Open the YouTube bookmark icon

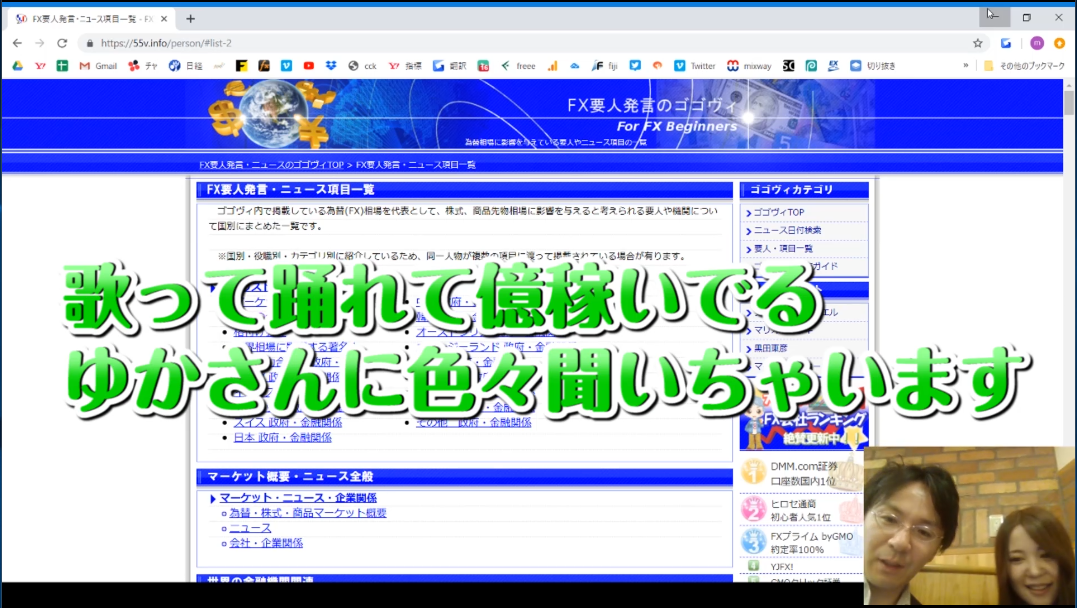click(308, 65)
